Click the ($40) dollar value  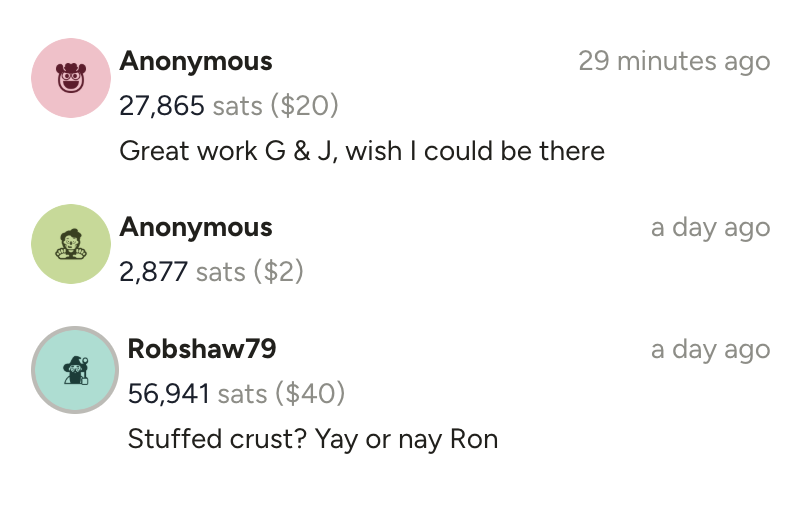click(x=312, y=393)
